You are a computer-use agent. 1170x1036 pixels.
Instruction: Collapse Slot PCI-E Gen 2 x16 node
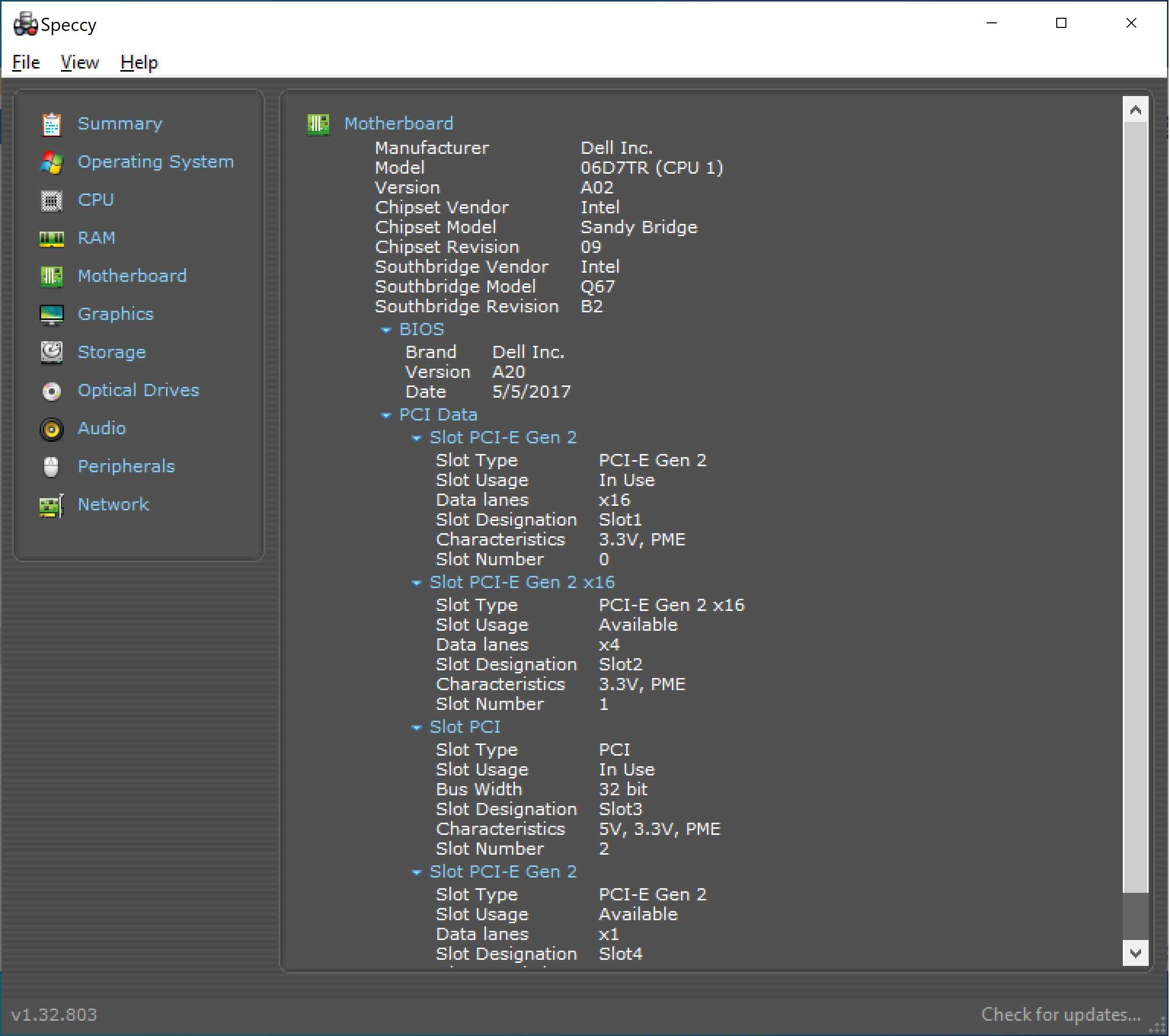417,583
